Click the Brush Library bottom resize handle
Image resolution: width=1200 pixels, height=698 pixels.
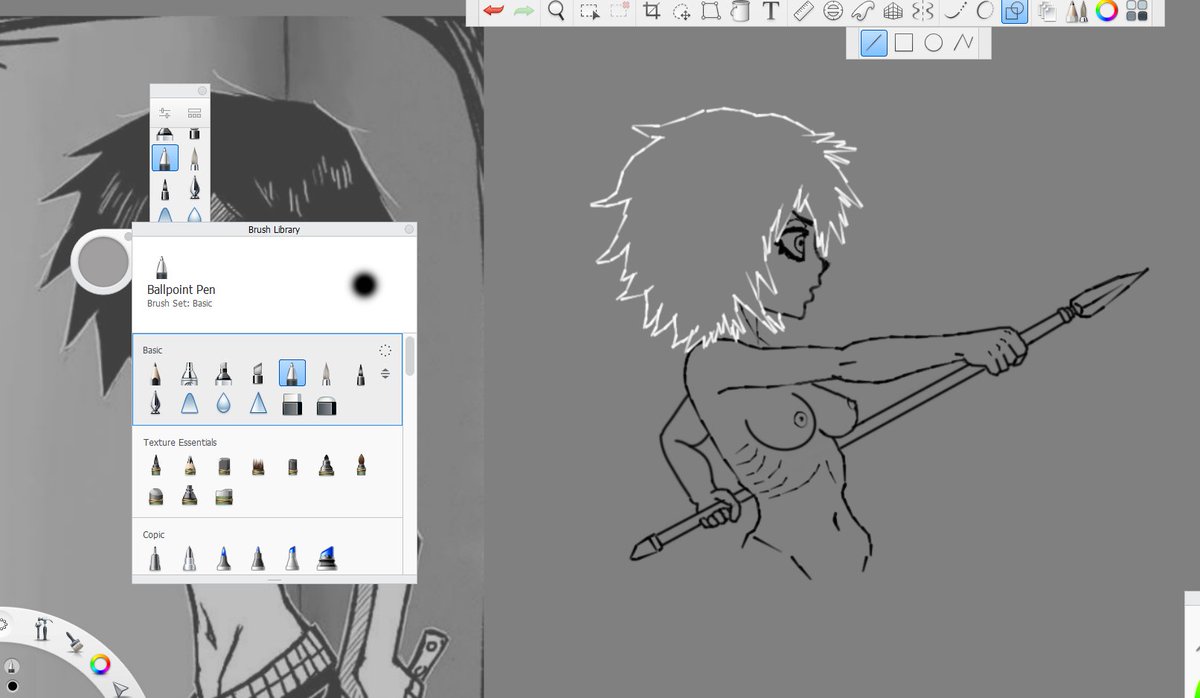(x=274, y=580)
